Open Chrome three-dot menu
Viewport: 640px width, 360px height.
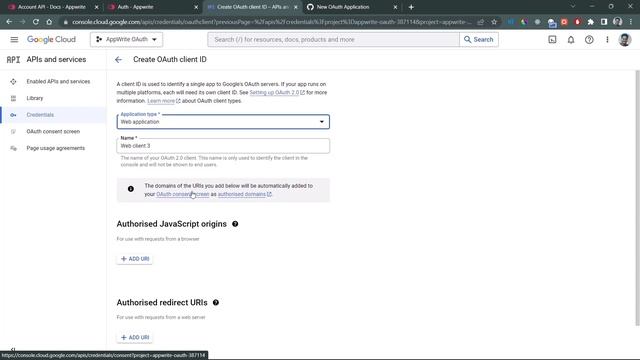click(631, 22)
